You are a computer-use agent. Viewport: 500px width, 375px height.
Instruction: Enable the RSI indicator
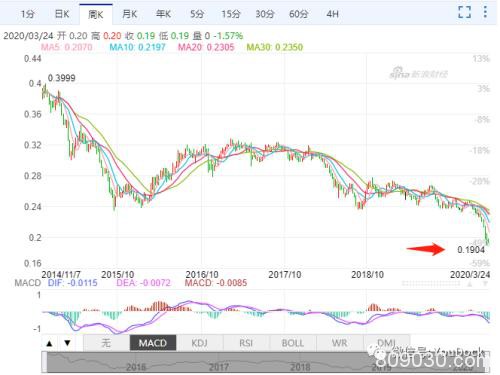(x=246, y=343)
